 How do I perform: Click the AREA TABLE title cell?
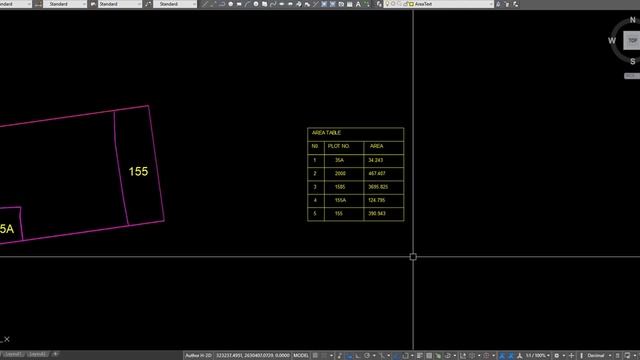tap(356, 134)
